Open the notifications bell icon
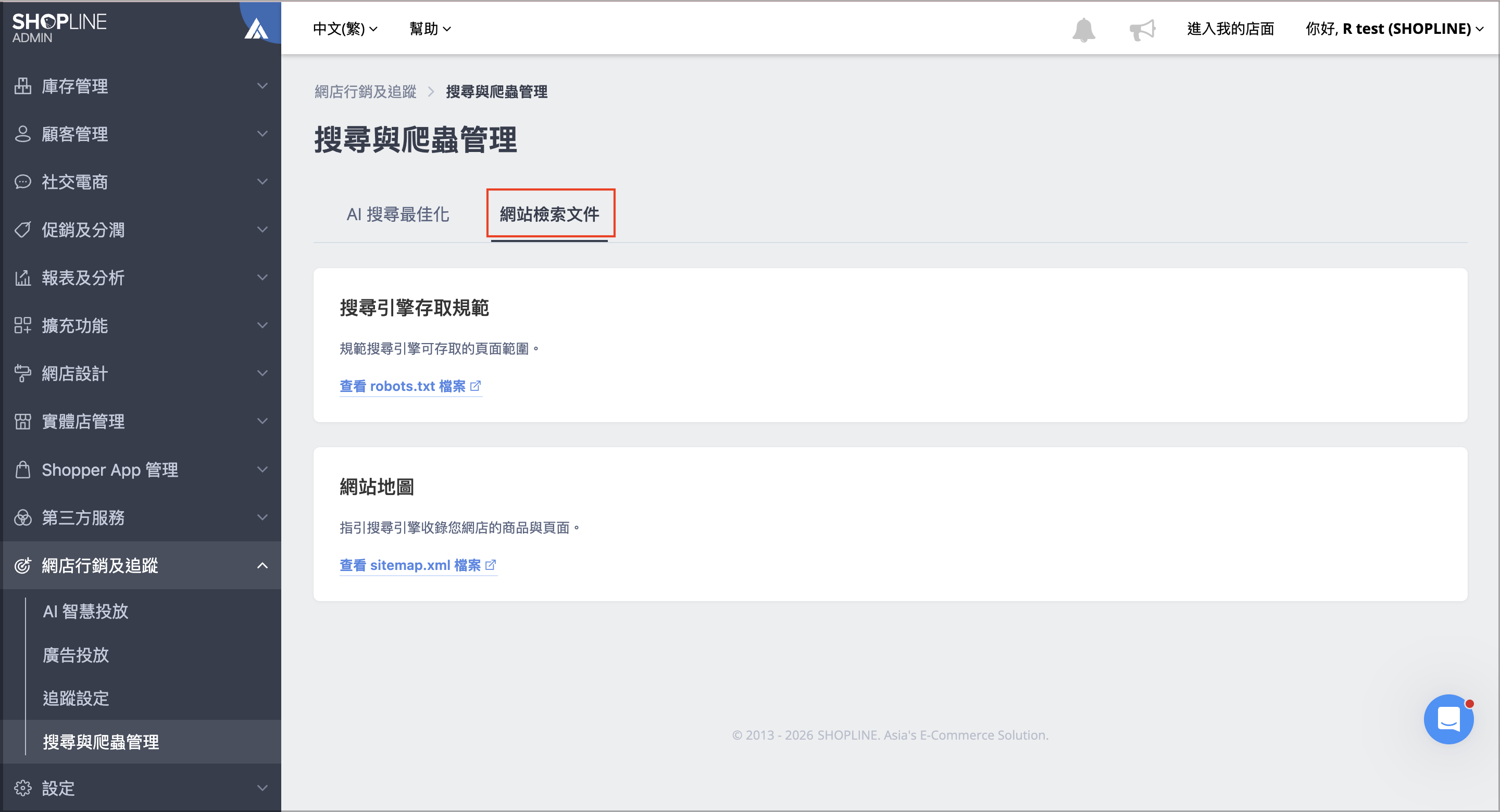 [x=1084, y=29]
